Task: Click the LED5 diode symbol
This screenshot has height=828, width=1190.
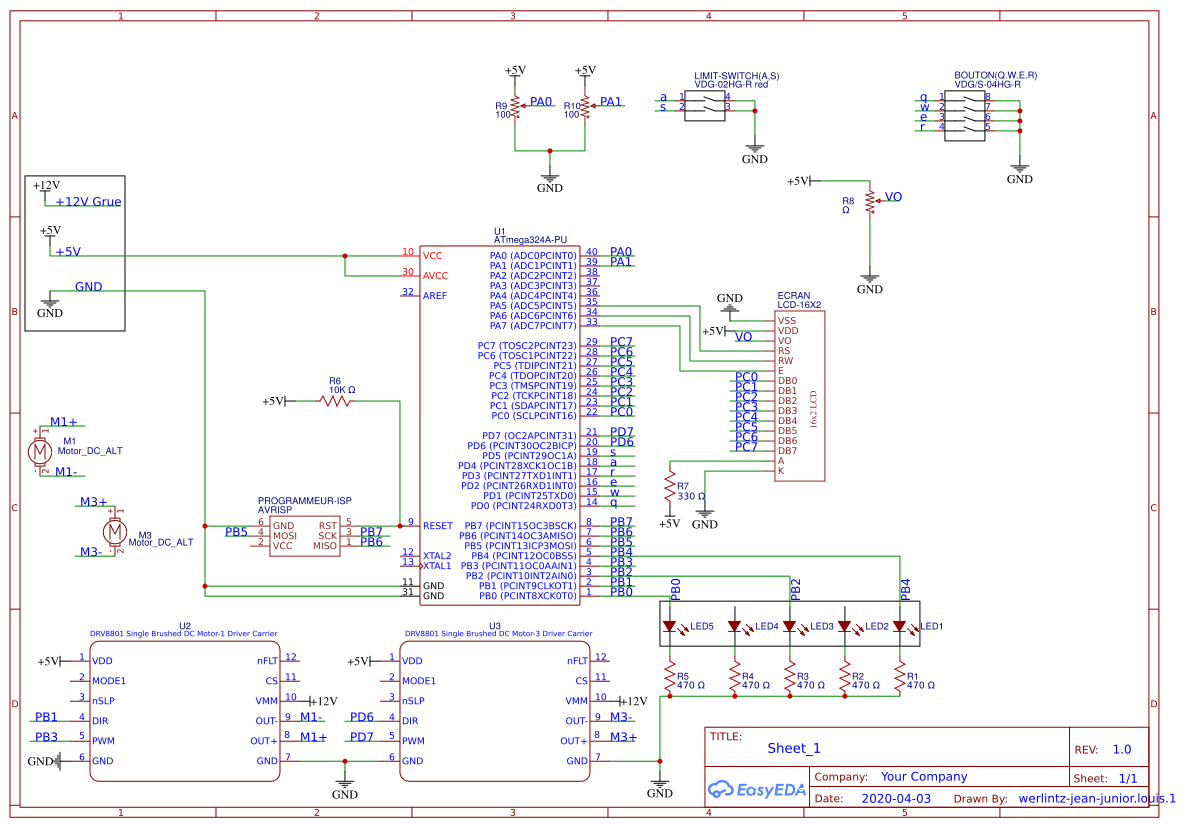Action: point(672,625)
